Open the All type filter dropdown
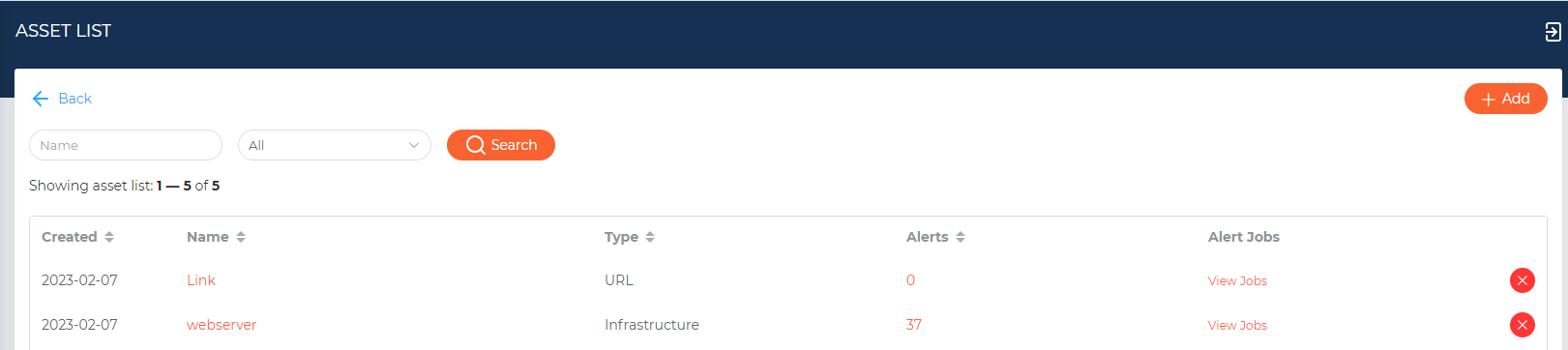1568x350 pixels. pyautogui.click(x=335, y=145)
